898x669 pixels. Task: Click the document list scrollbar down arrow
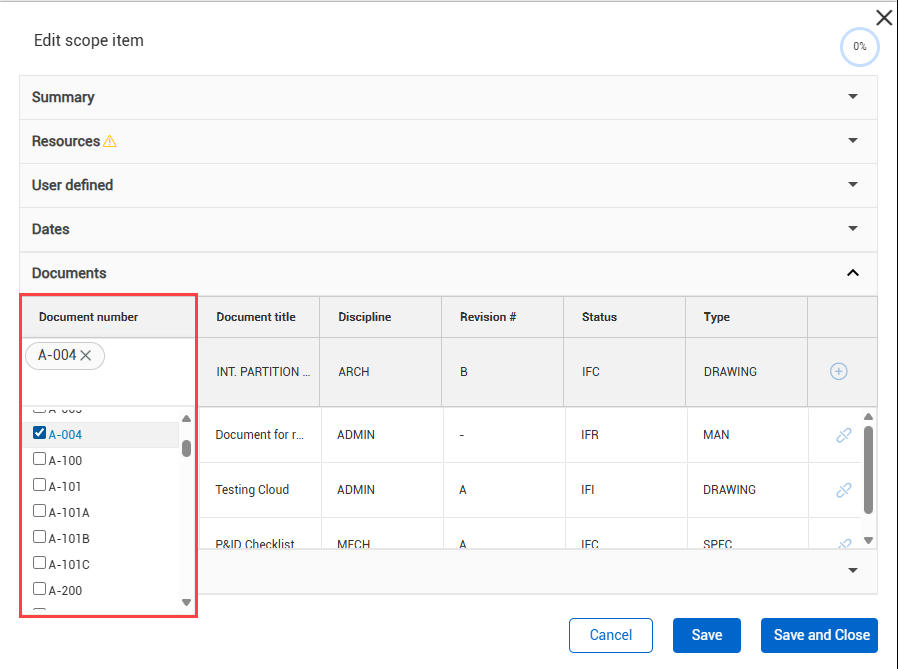point(186,602)
